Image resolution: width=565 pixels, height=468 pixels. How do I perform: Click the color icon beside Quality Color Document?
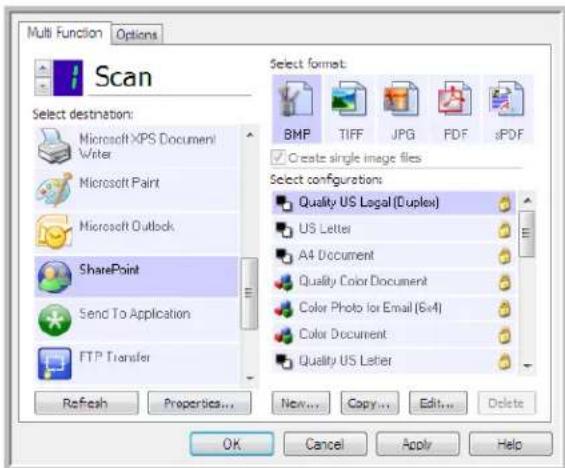pos(284,282)
